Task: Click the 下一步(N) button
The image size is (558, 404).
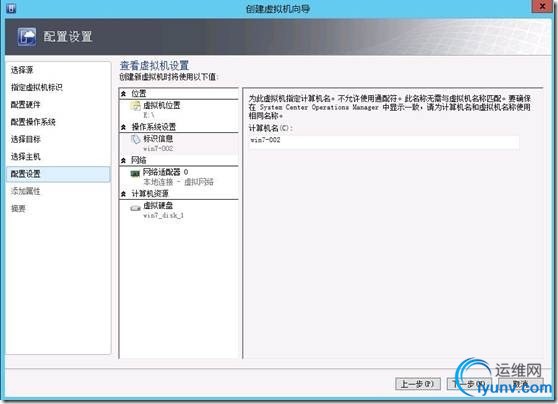Action: (x=470, y=384)
